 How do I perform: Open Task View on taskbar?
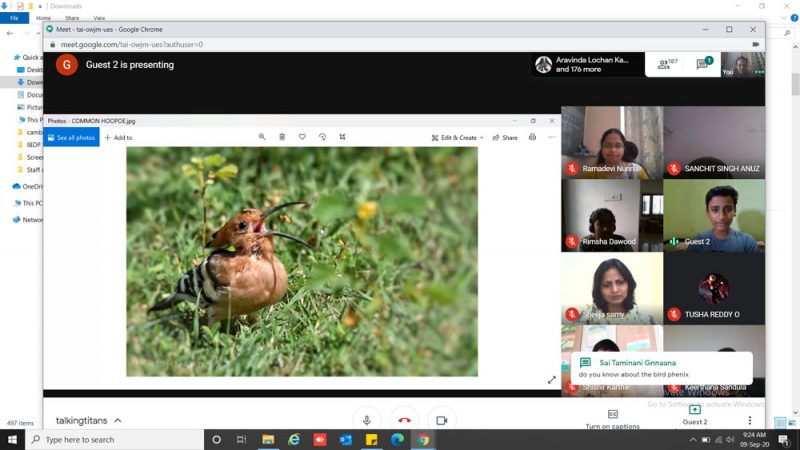click(242, 439)
